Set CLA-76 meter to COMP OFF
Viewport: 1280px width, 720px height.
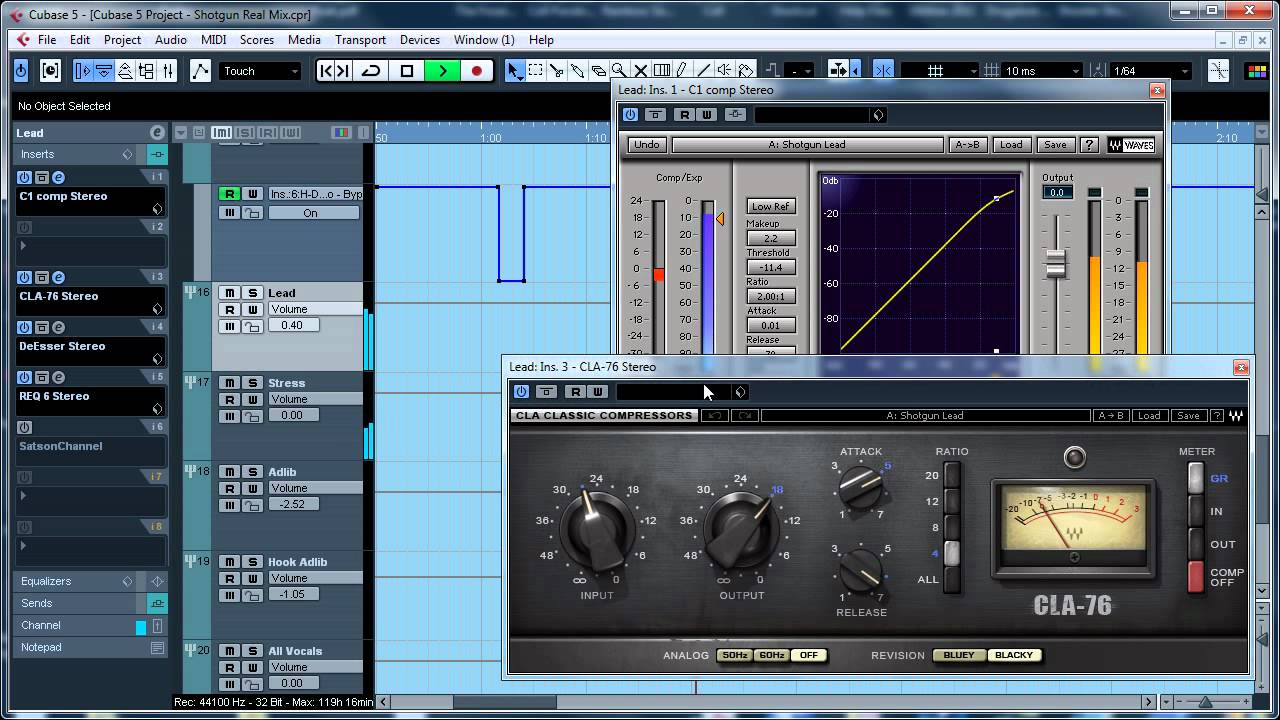(1196, 577)
